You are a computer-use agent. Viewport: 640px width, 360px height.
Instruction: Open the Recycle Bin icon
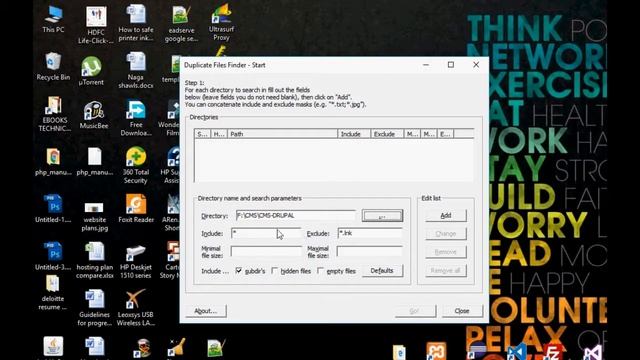53,67
